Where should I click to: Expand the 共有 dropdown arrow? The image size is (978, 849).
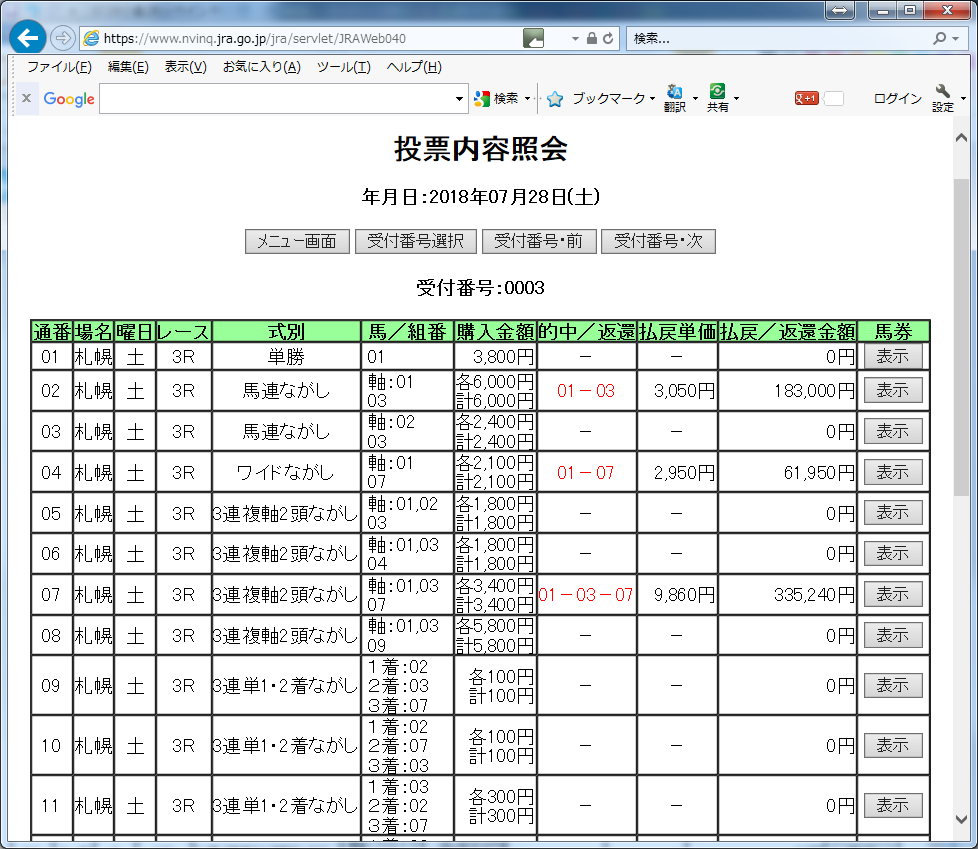(737, 99)
